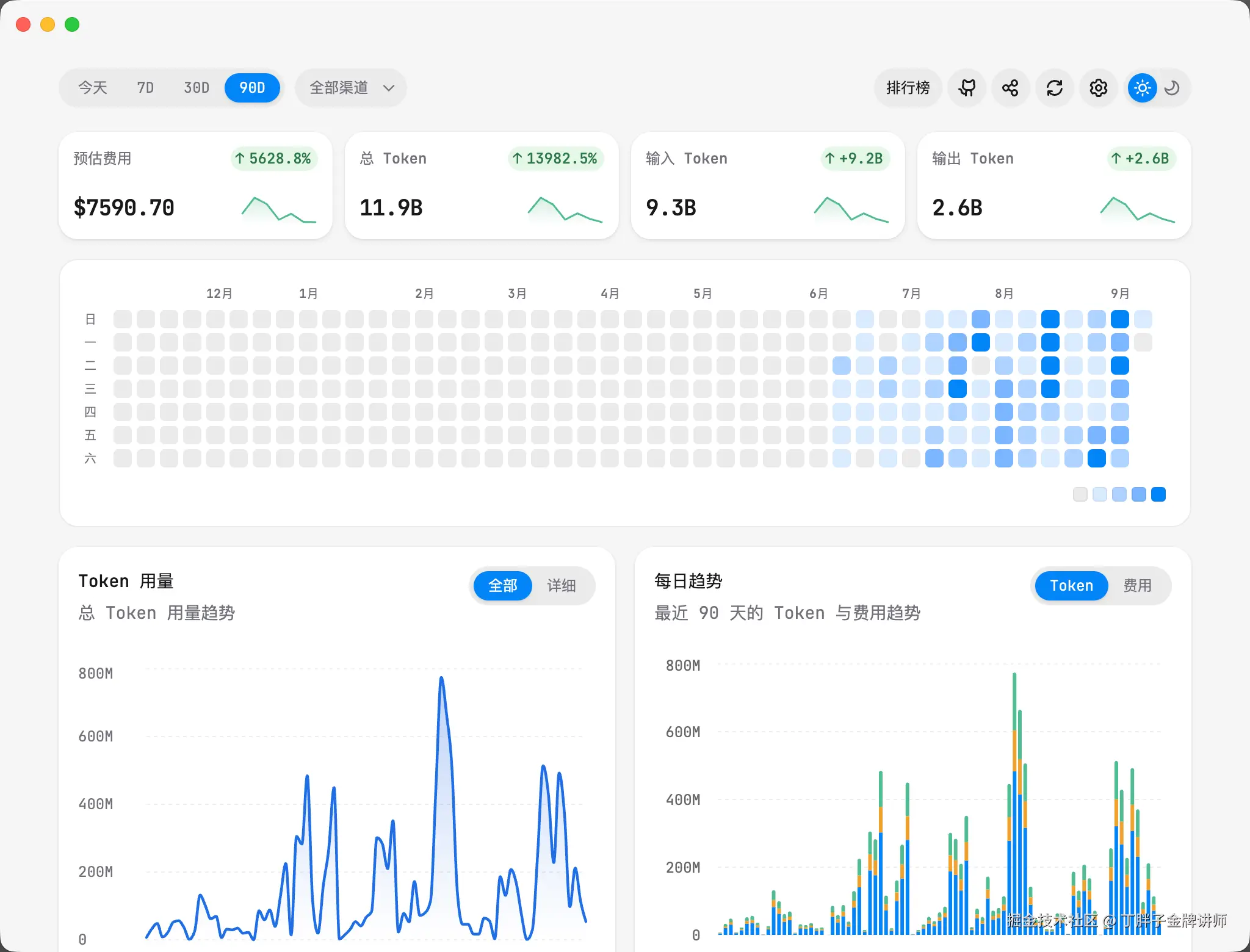This screenshot has width=1250, height=952.
Task: Click the tallest peak in line chart
Action: click(x=441, y=679)
